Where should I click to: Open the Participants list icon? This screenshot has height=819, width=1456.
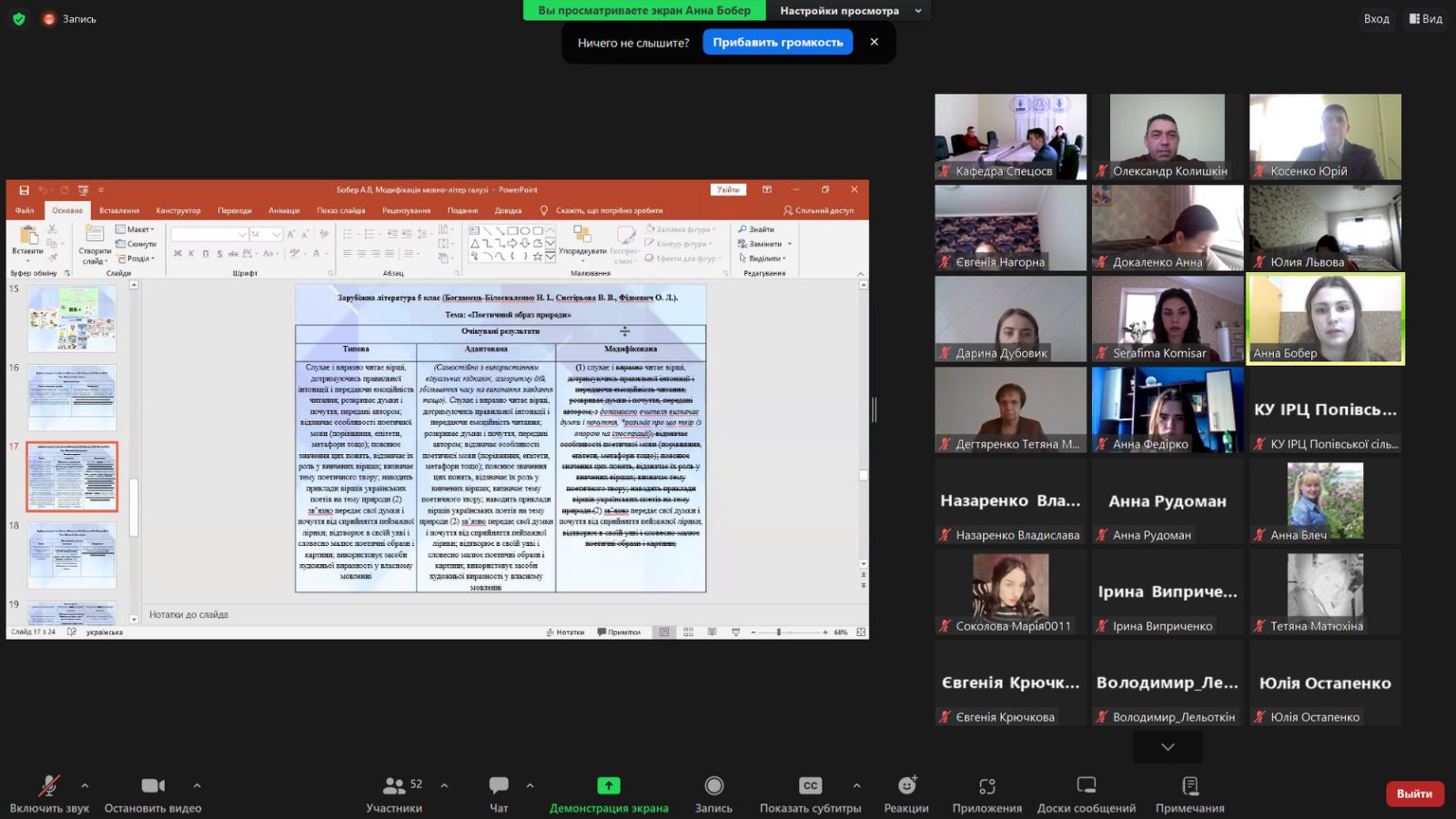click(394, 785)
